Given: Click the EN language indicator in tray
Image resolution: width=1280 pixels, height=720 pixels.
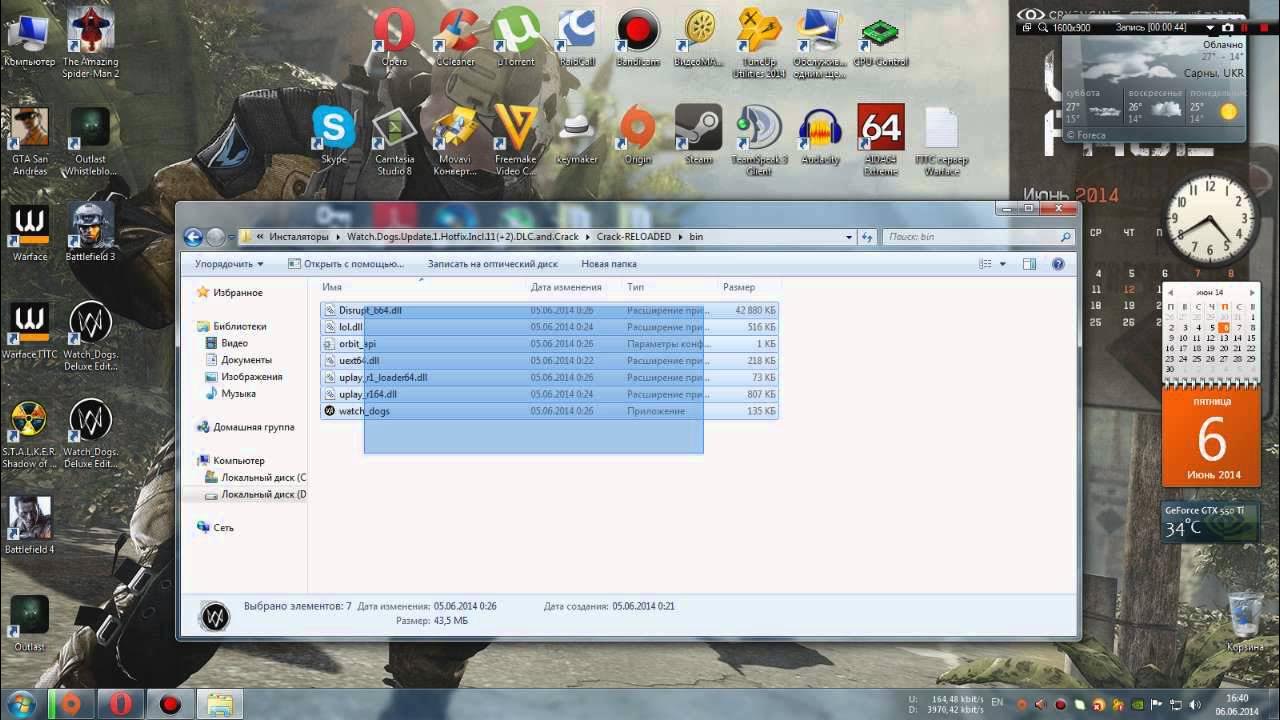Looking at the screenshot, I should 997,704.
